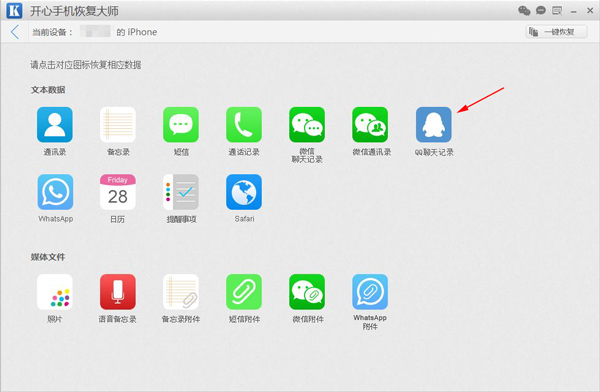Viewport: 600px width, 392px height.
Task: Open the 日历 calendar icon
Action: point(118,192)
